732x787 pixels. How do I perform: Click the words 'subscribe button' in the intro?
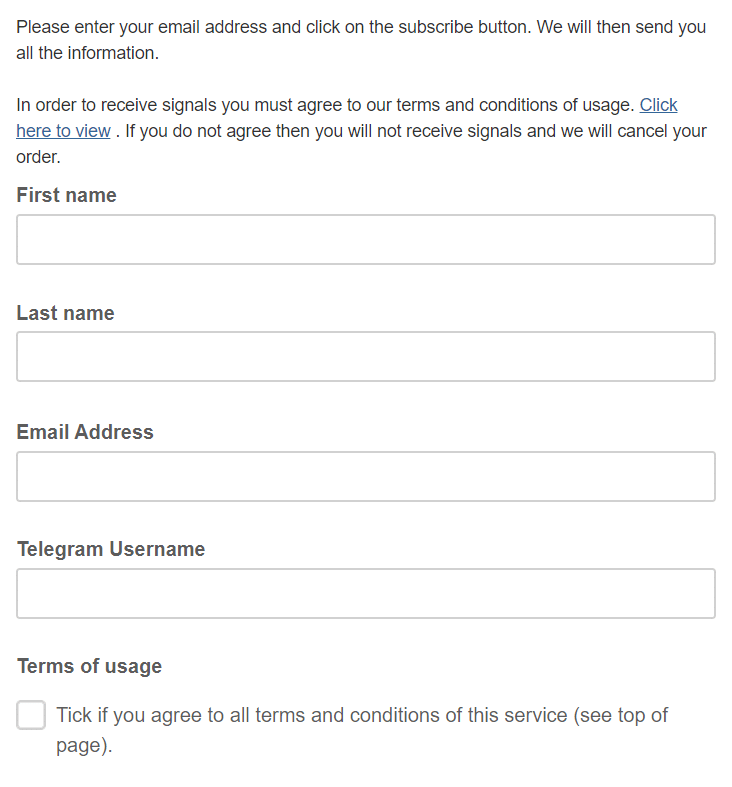point(464,27)
